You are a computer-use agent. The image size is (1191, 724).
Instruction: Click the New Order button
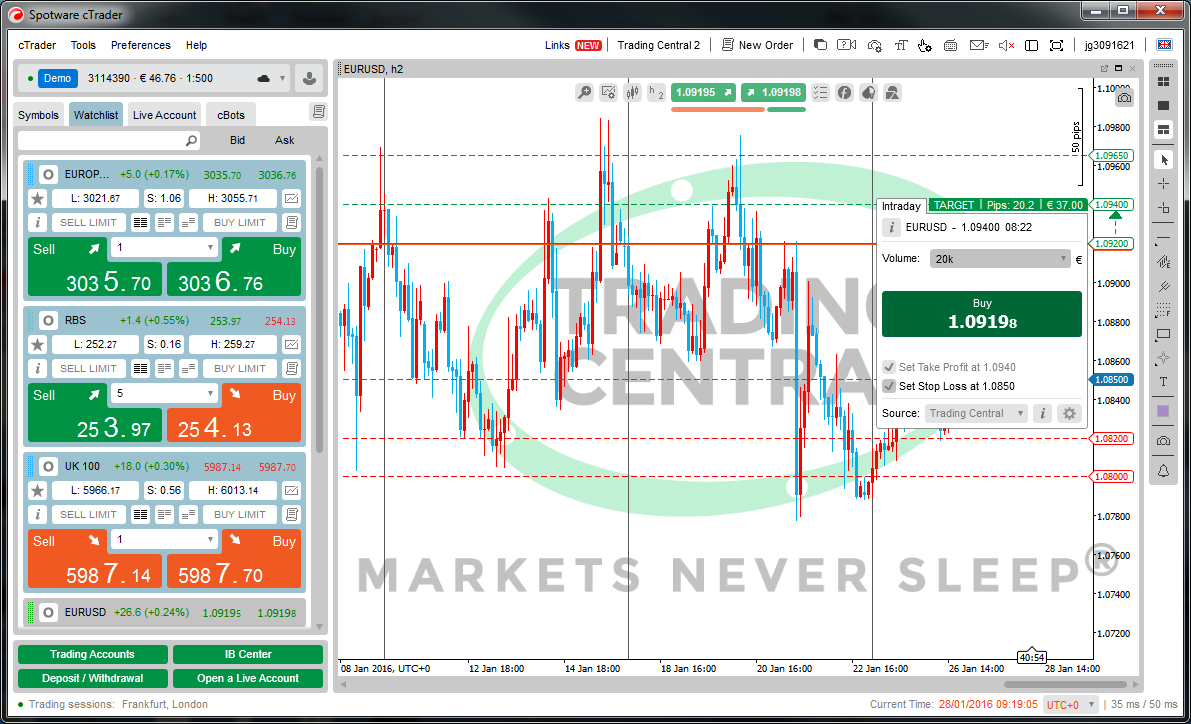(757, 45)
